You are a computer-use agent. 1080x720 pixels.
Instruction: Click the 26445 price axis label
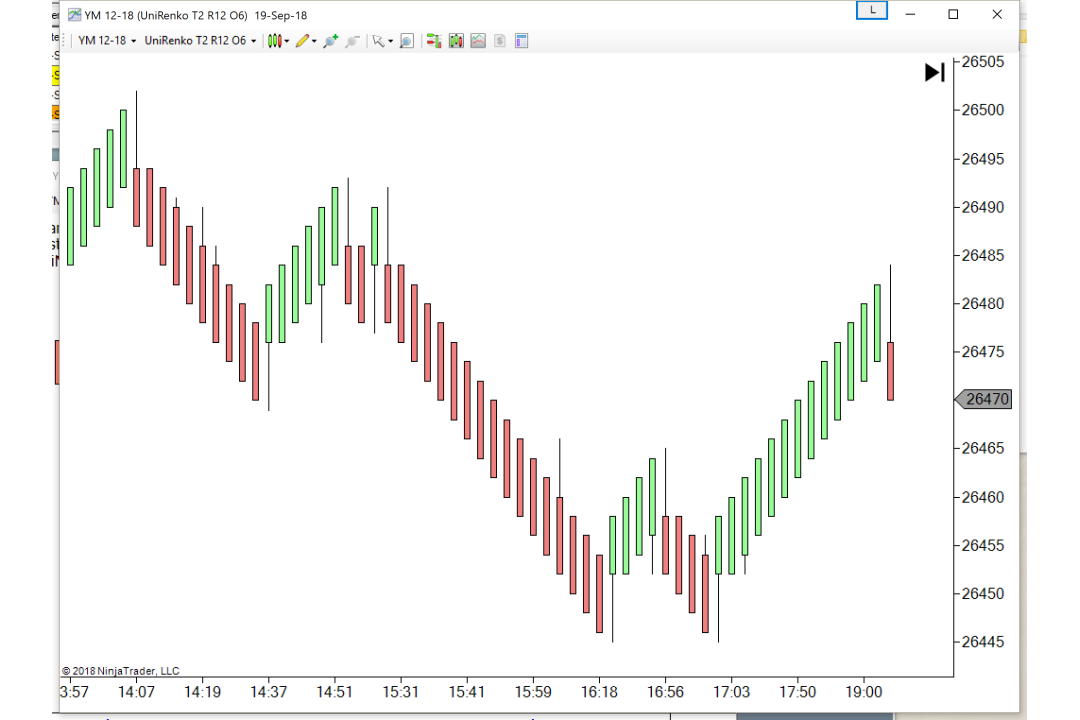(x=983, y=642)
